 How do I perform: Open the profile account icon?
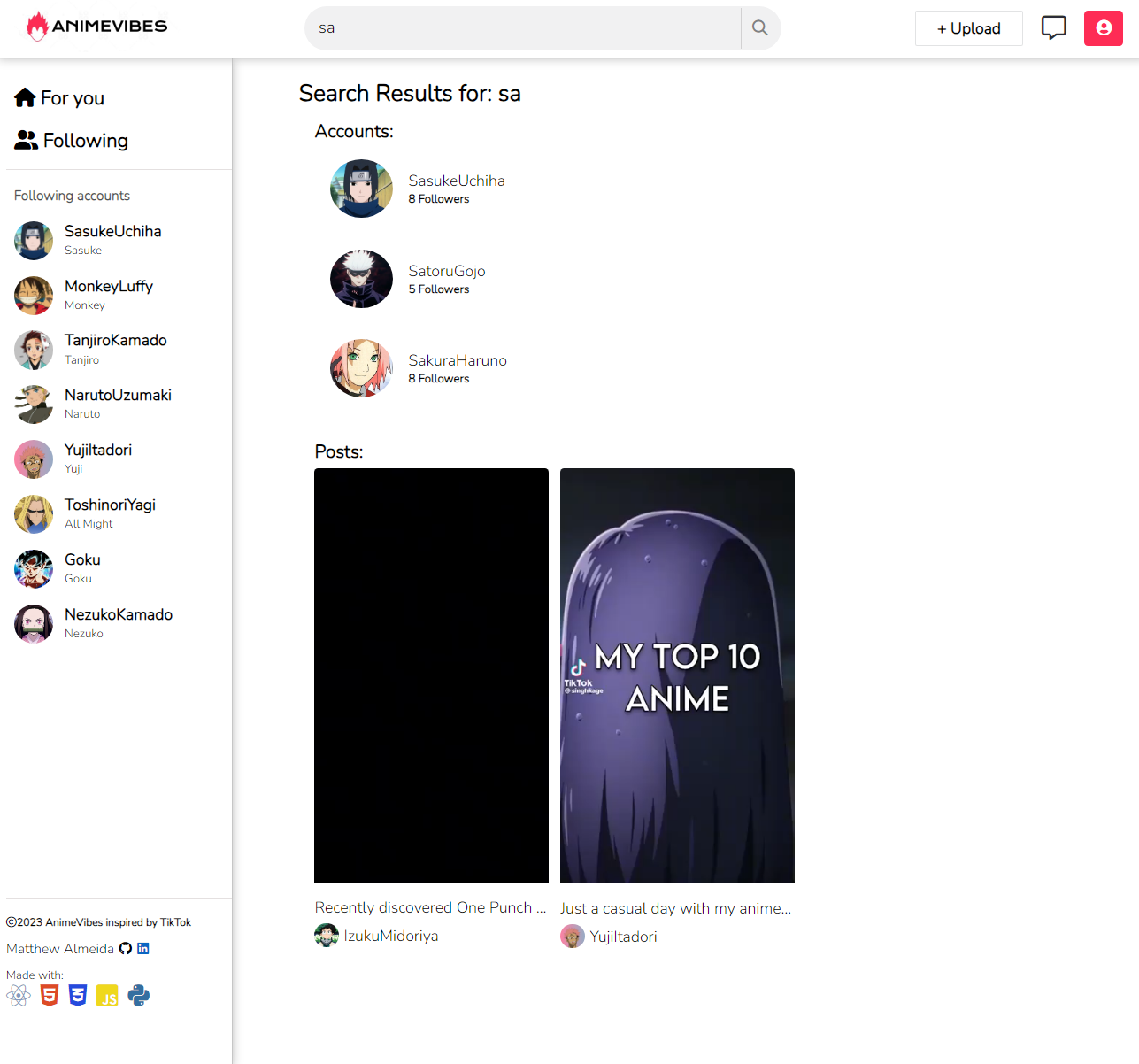click(x=1103, y=28)
